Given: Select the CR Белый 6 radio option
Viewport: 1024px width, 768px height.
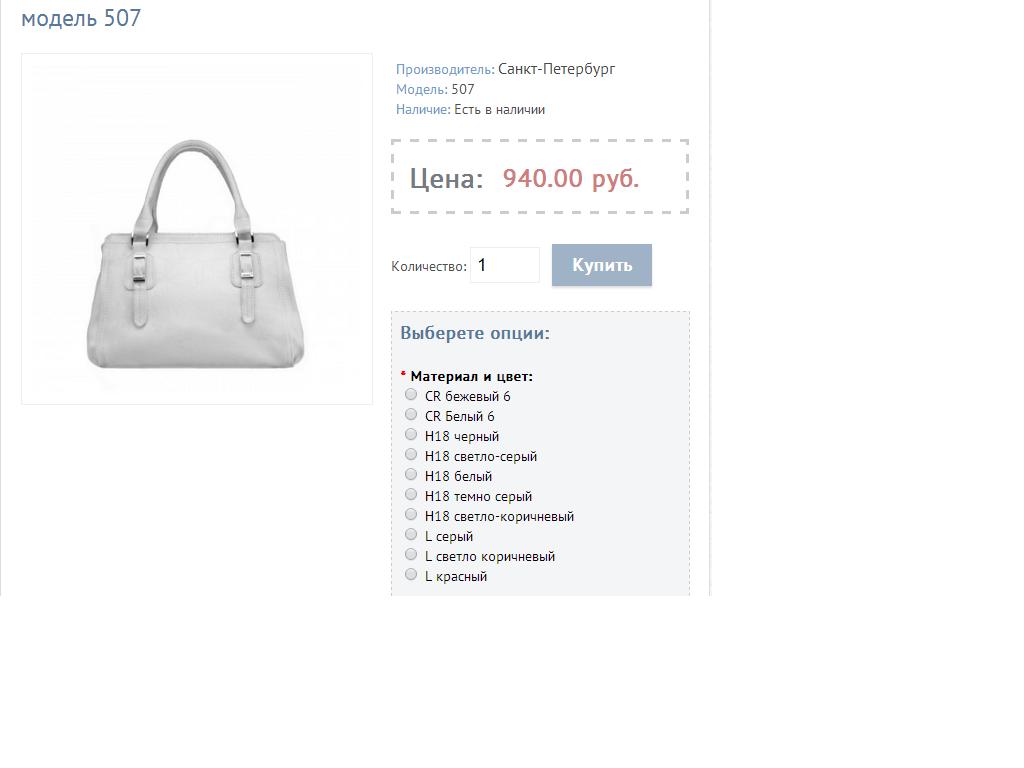Looking at the screenshot, I should click(411, 415).
